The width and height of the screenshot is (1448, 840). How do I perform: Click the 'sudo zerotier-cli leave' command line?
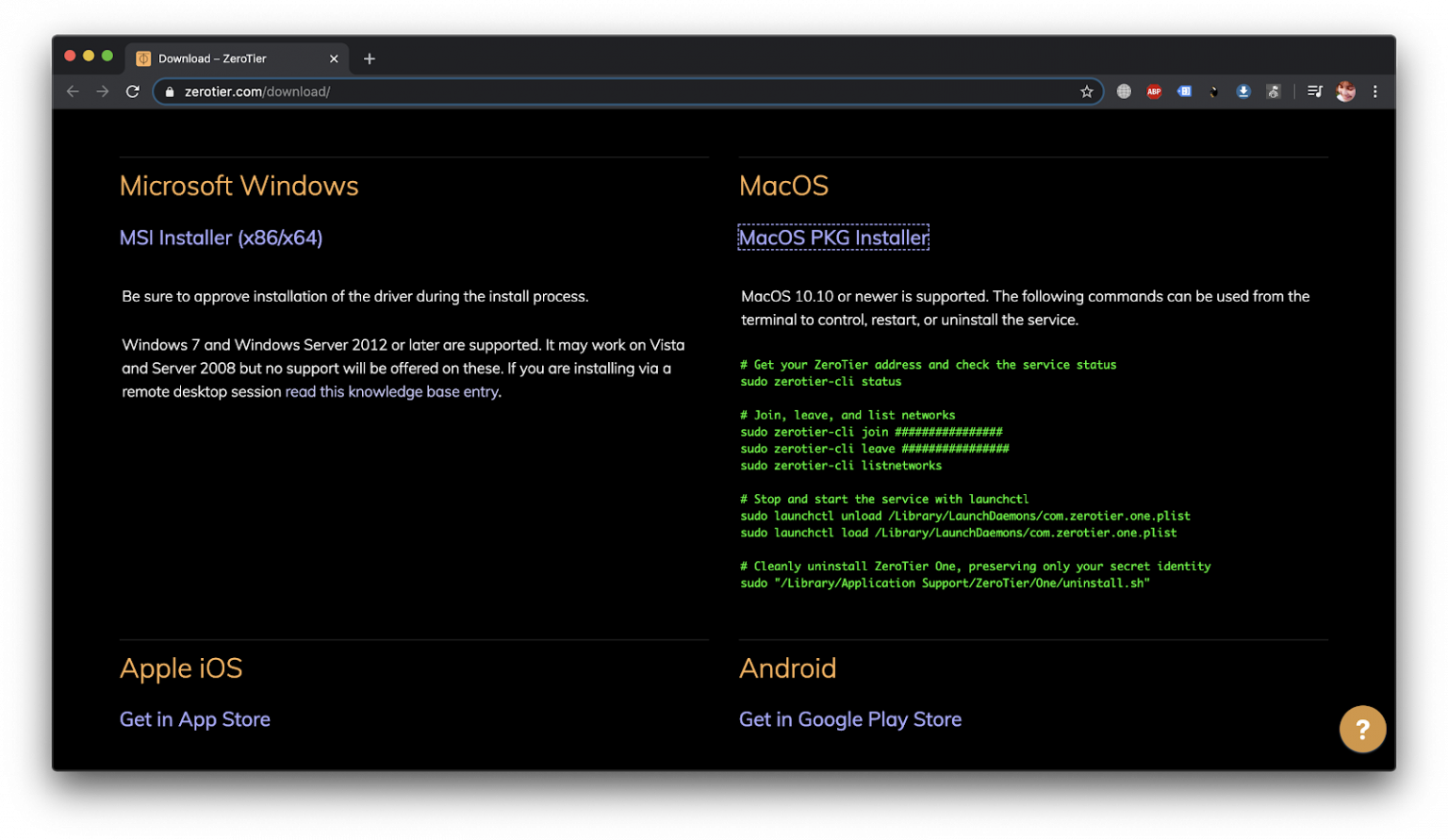pos(874,449)
